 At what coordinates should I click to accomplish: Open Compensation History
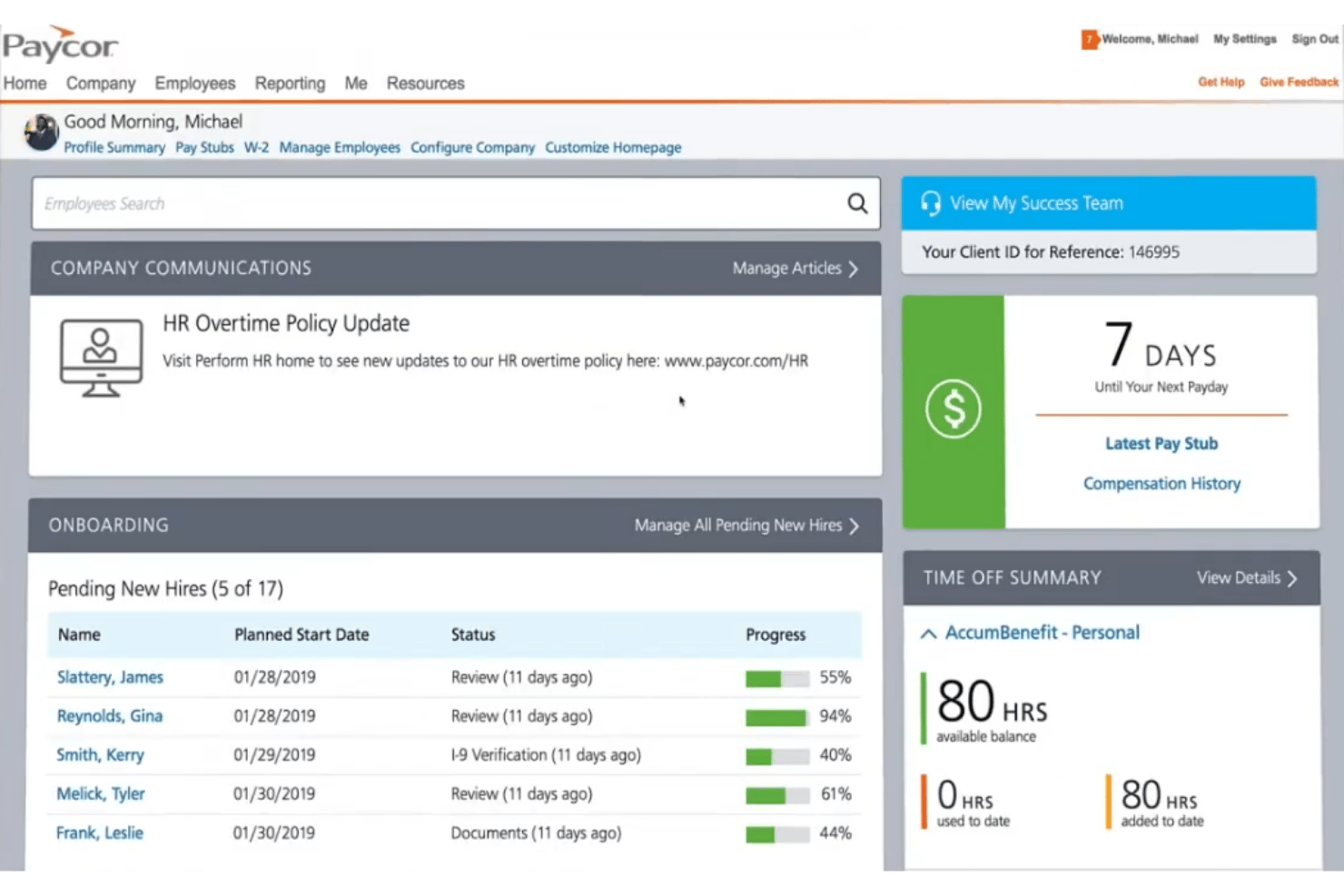[x=1161, y=484]
